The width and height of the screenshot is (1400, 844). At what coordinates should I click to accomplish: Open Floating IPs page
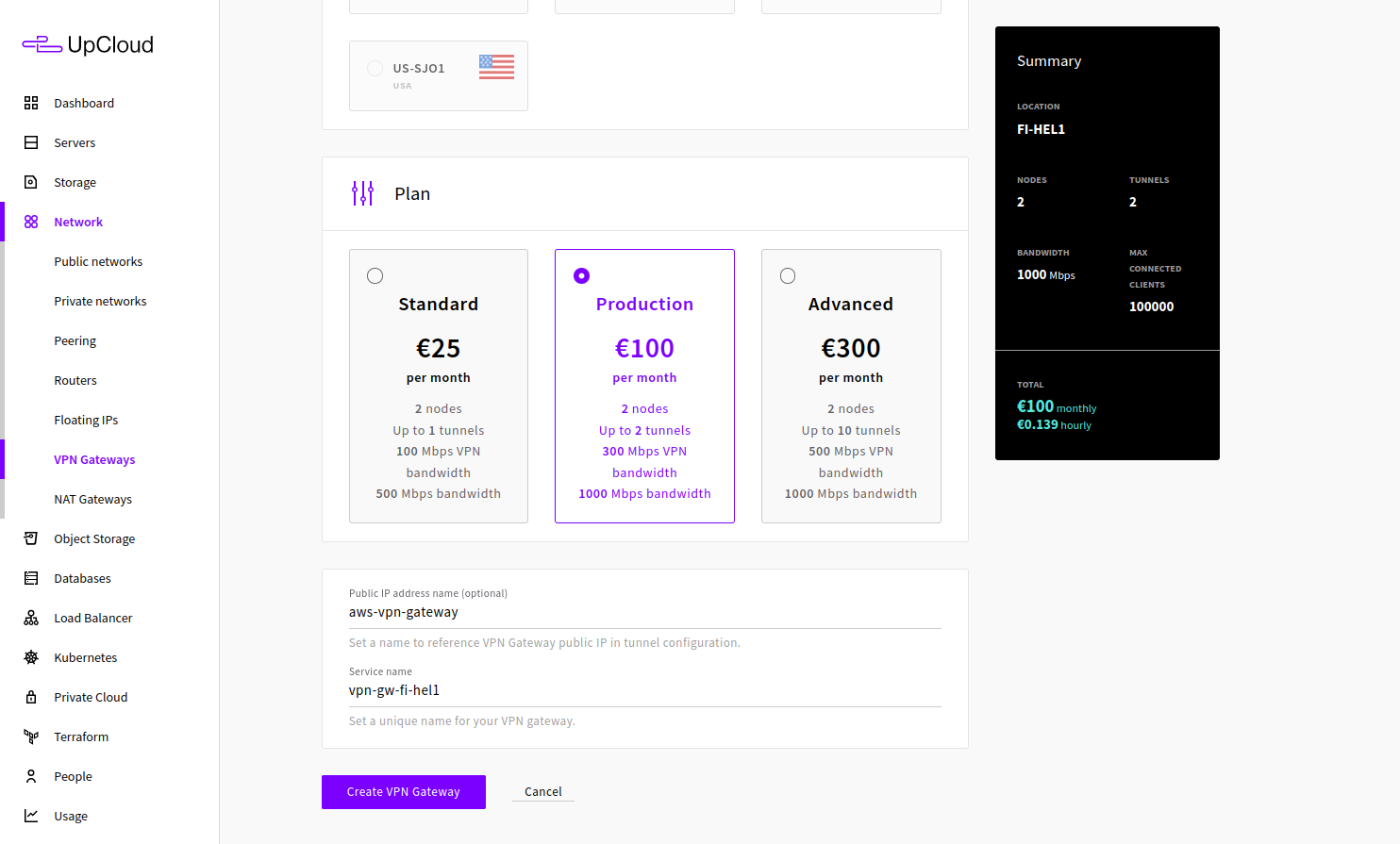[x=86, y=420]
